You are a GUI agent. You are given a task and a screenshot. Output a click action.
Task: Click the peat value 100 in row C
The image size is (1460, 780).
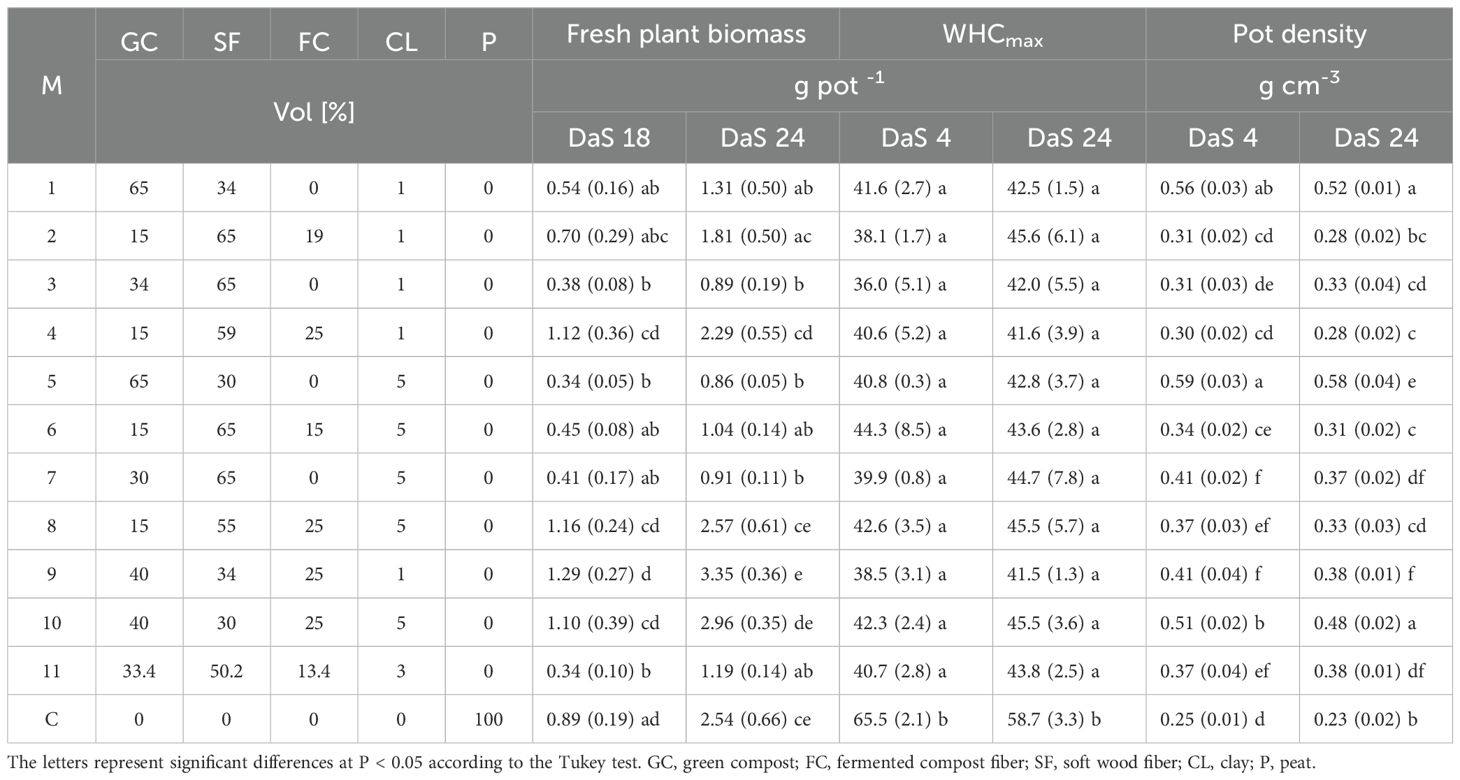click(x=489, y=718)
